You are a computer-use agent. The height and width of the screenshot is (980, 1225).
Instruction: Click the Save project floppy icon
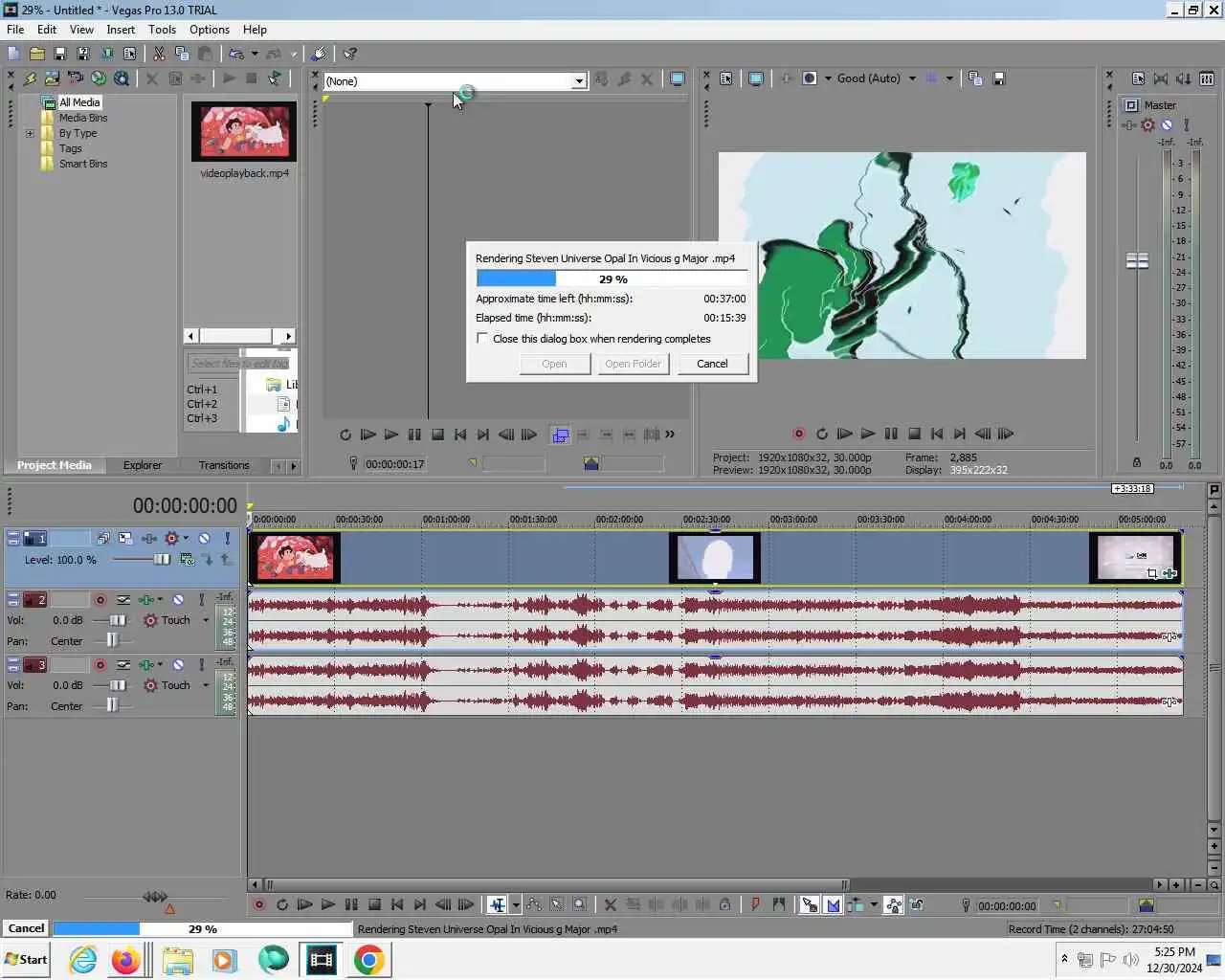point(59,55)
